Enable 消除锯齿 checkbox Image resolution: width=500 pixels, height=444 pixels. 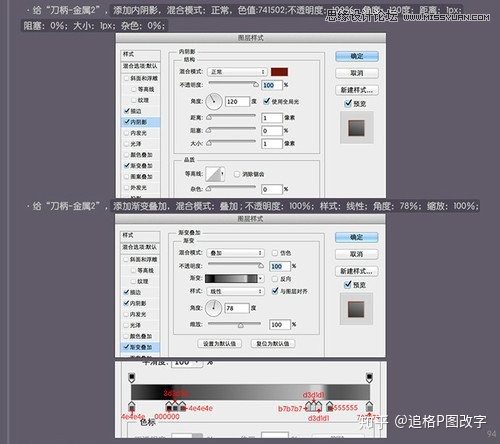click(x=237, y=174)
